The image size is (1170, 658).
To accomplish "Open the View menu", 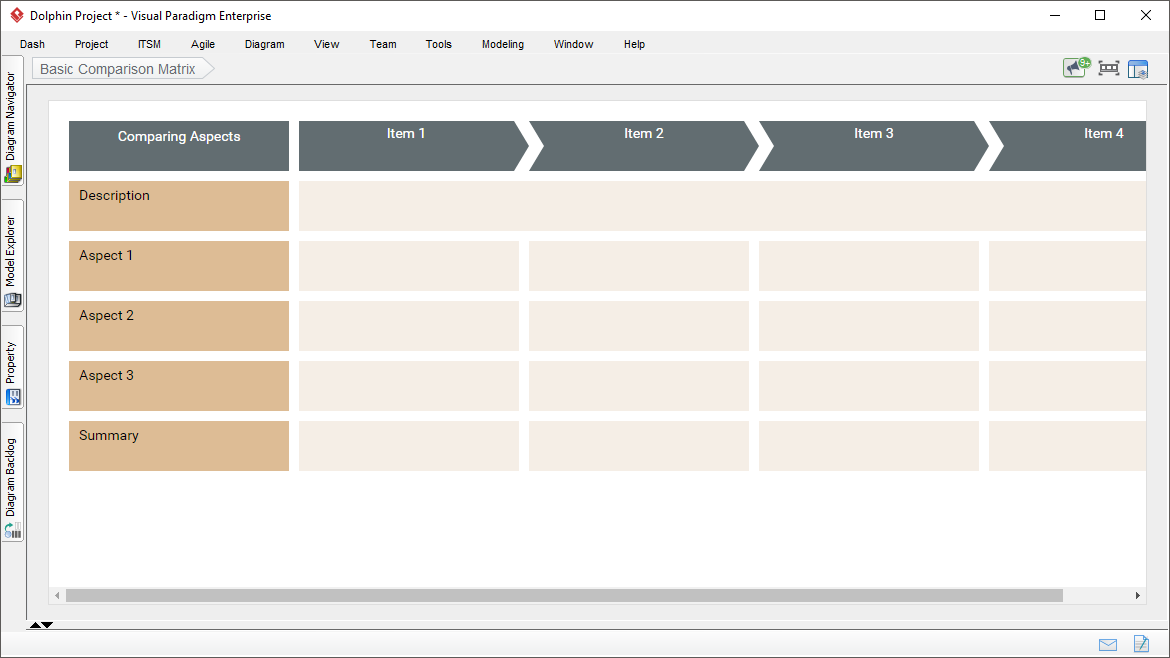I will point(326,44).
